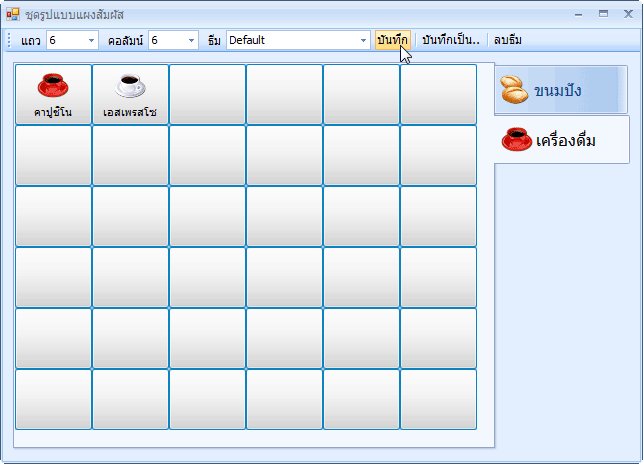Screen dimensions: 643x464
Task: Expand the คอลัมน์ (columns) dropdown arrow
Action: pos(193,40)
